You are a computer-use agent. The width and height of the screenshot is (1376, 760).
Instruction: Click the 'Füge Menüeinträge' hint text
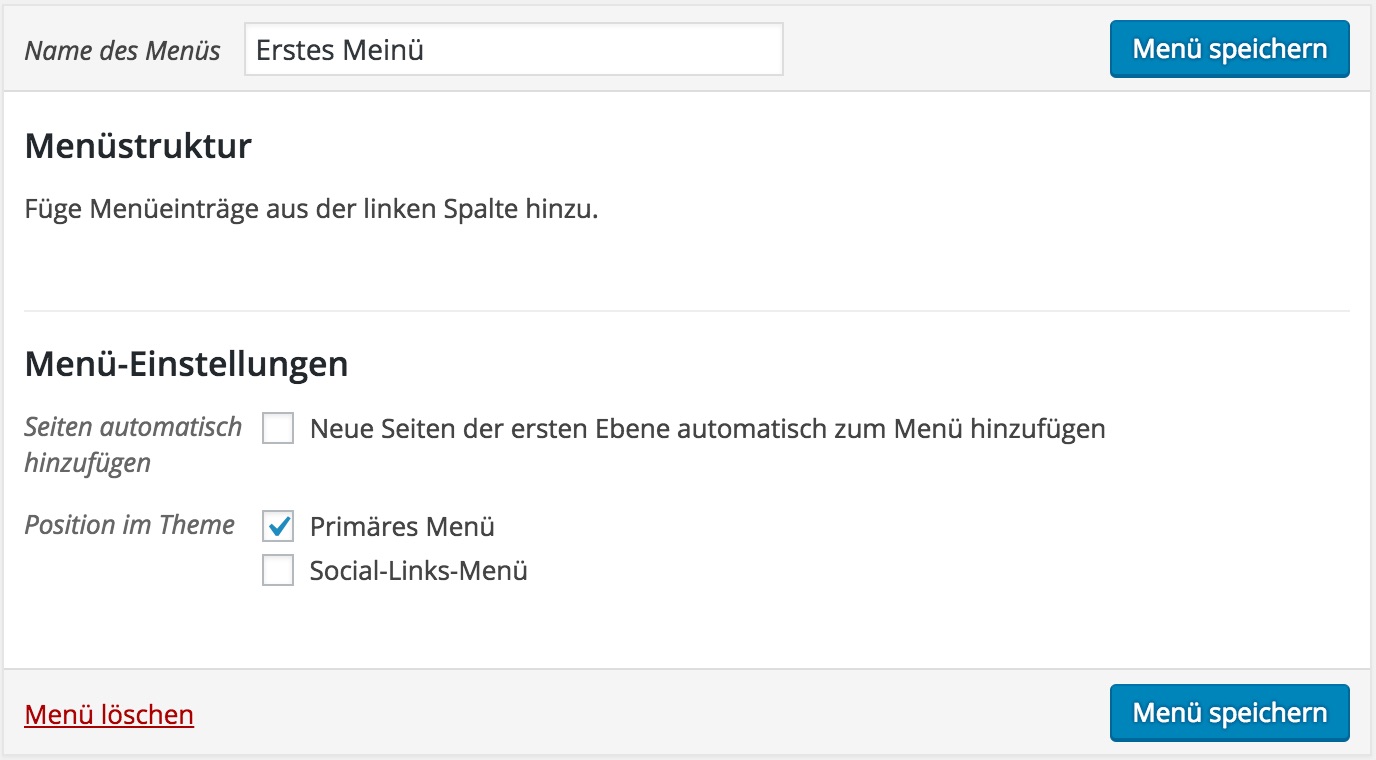point(311,210)
